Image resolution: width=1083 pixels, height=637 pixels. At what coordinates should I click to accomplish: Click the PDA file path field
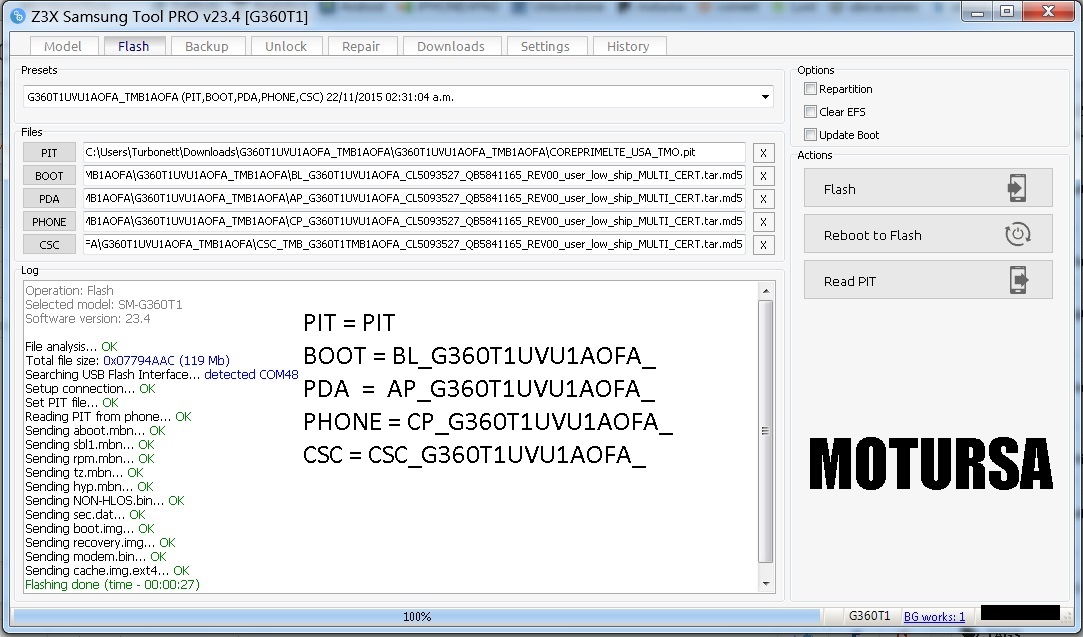coord(414,198)
